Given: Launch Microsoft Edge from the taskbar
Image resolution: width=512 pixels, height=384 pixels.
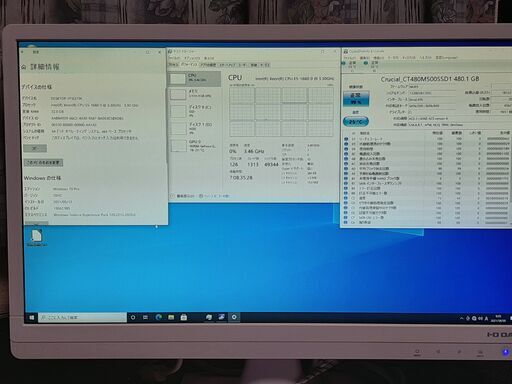Looking at the screenshot, I should (x=158, y=317).
